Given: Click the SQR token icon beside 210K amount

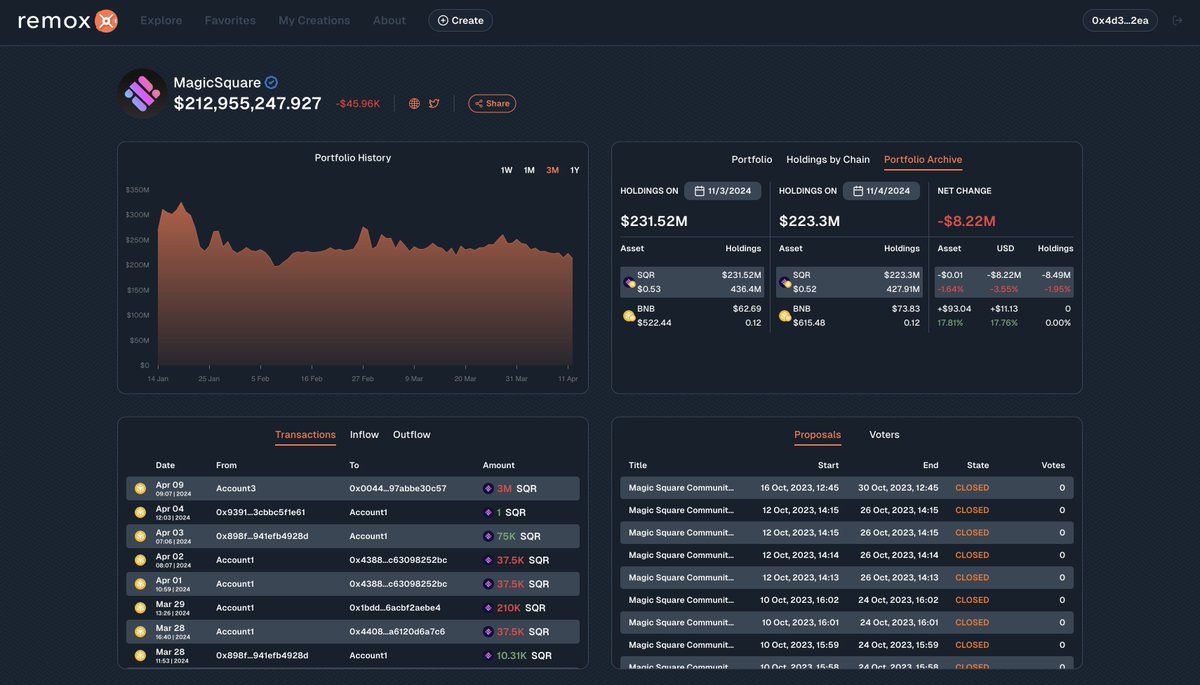Looking at the screenshot, I should [488, 607].
